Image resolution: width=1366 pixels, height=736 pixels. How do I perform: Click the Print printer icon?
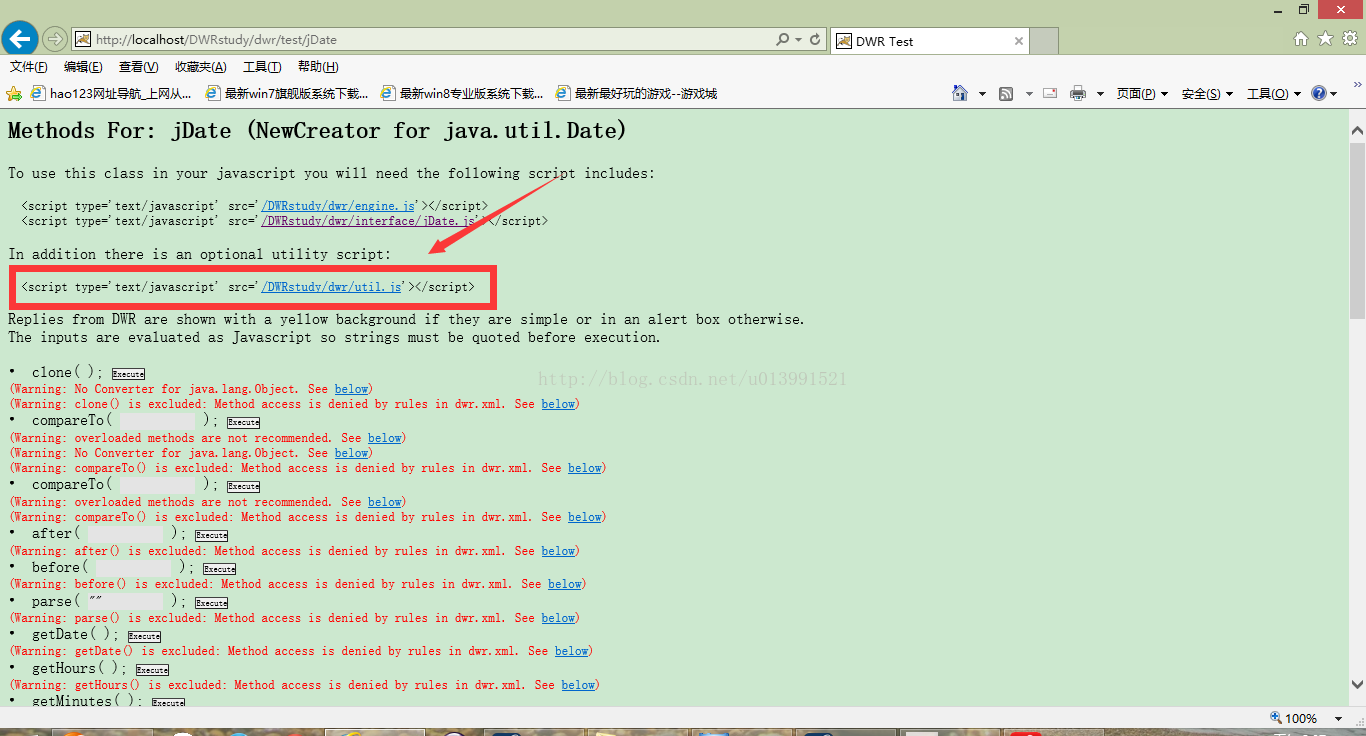click(1077, 93)
